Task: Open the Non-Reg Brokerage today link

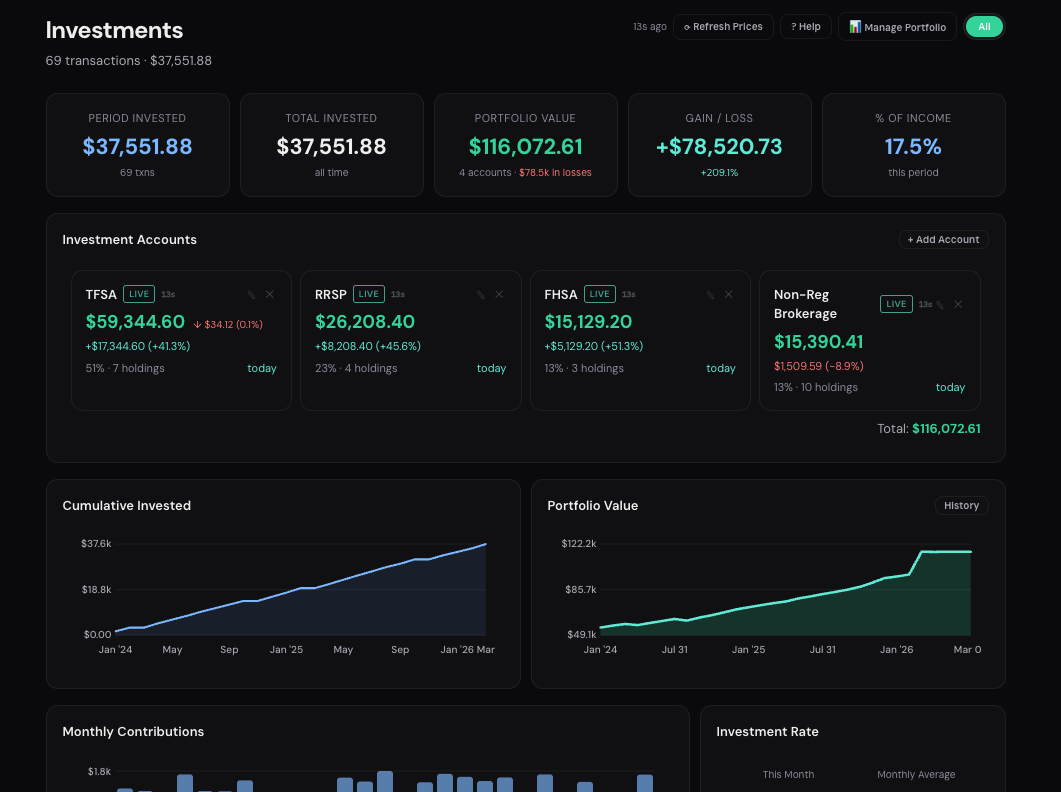Action: click(950, 387)
